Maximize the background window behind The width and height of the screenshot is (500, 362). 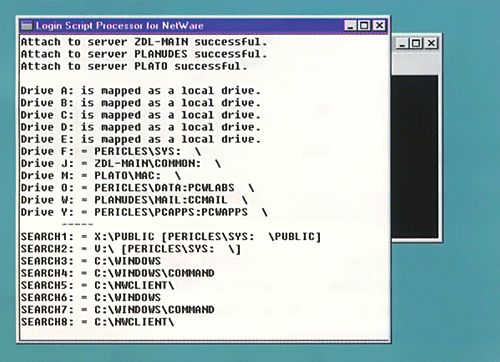click(416, 43)
